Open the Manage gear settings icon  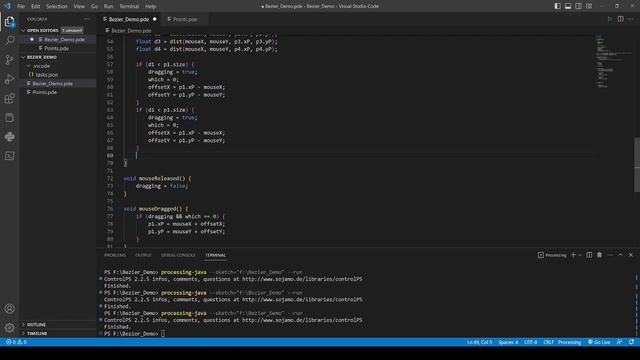click(x=9, y=327)
